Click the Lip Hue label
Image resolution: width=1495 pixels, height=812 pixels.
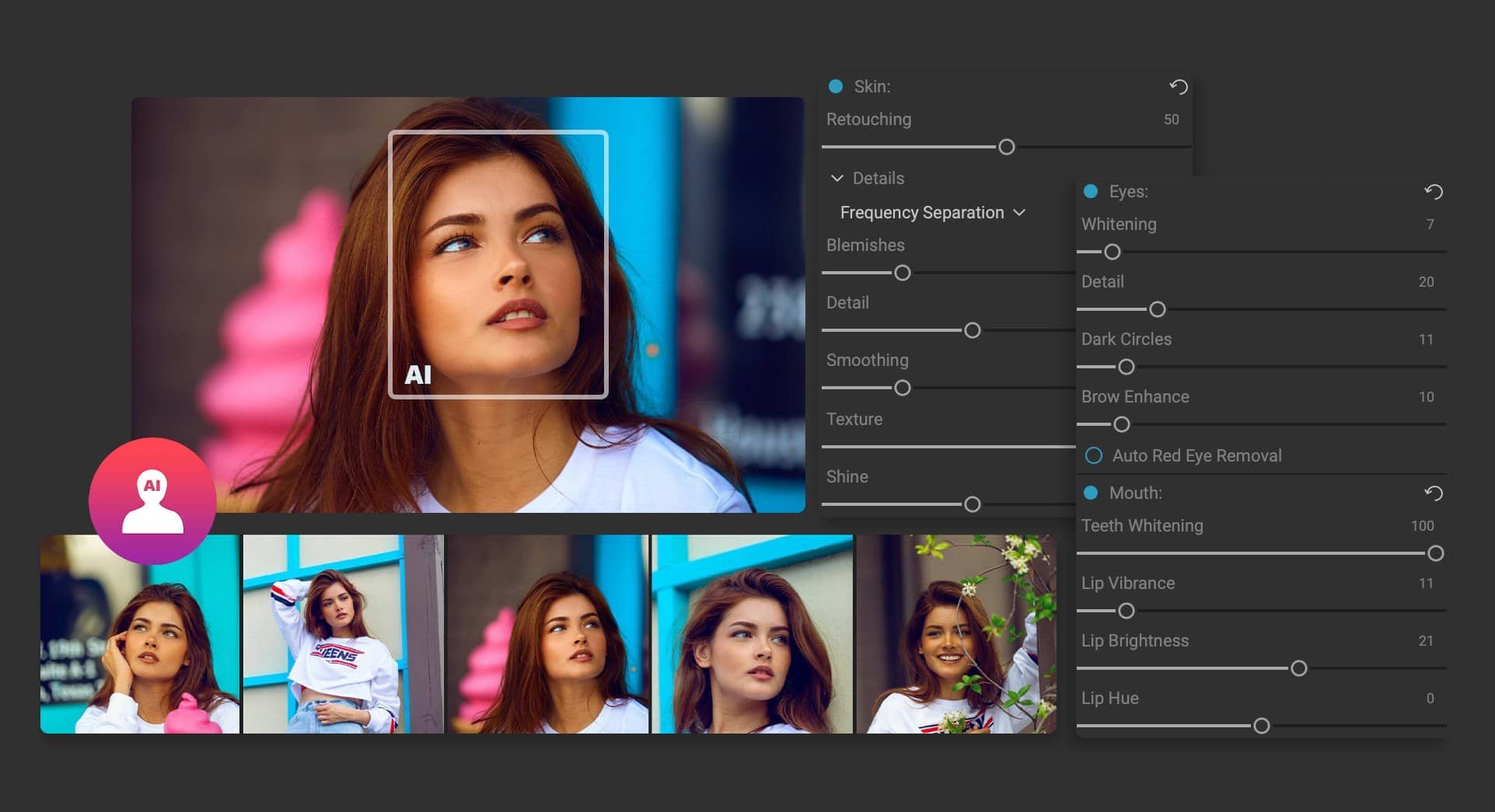click(x=1110, y=699)
